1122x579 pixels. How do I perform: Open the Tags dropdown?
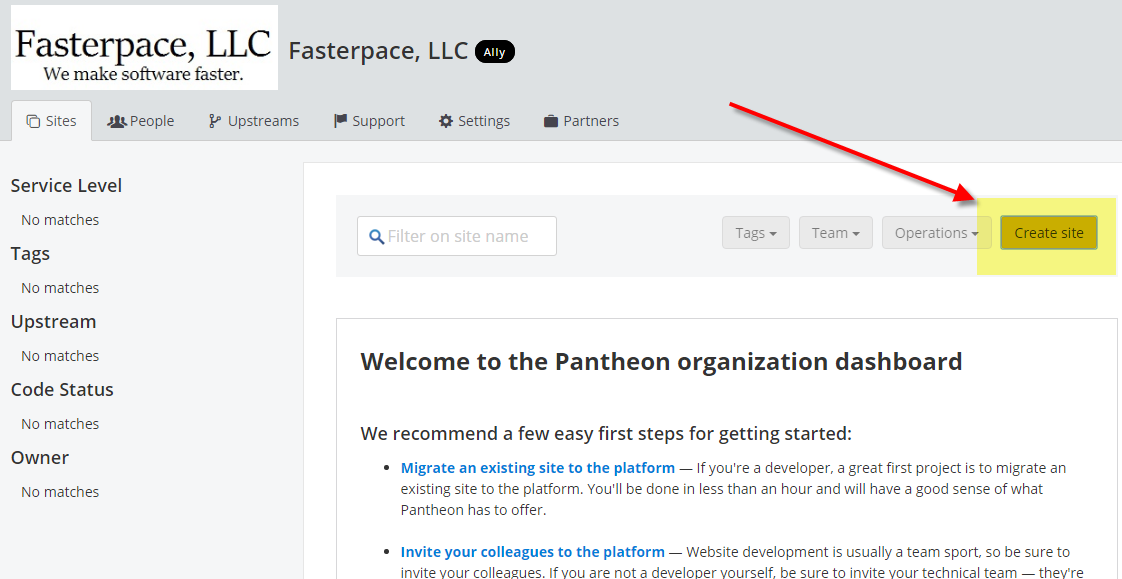pos(756,233)
